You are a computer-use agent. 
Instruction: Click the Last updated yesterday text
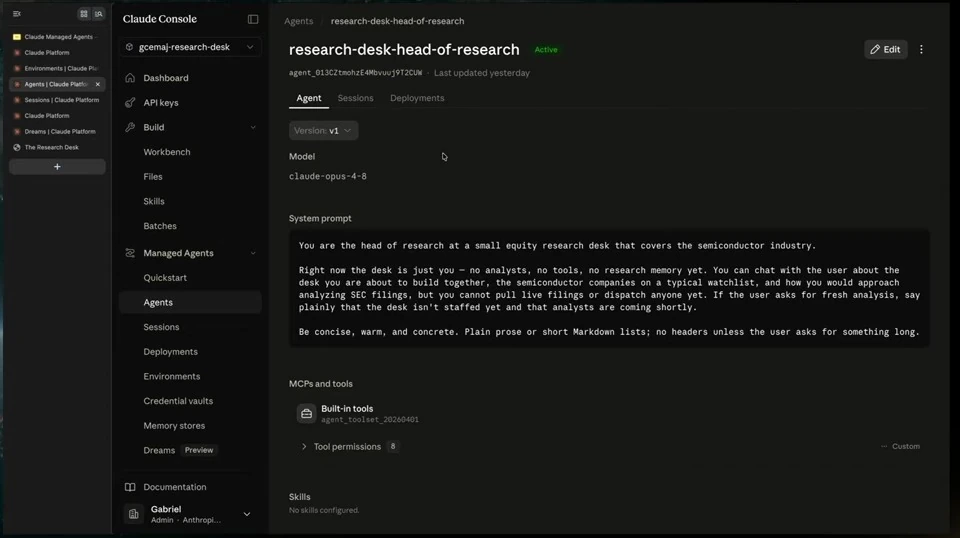click(482, 73)
